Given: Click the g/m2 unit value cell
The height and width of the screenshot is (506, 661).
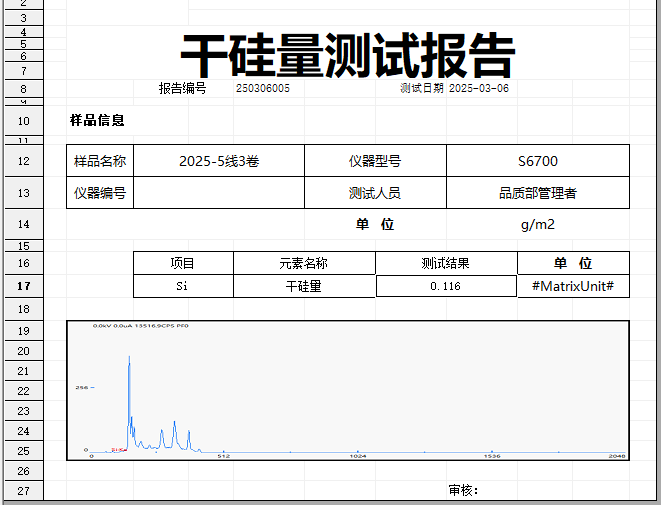Looking at the screenshot, I should (537, 224).
